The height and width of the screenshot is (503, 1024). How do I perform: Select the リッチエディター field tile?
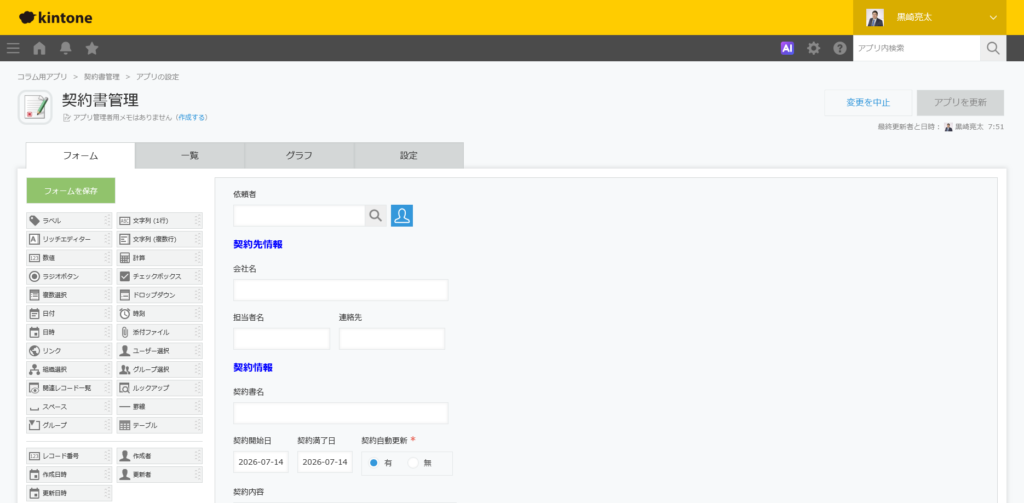69,239
